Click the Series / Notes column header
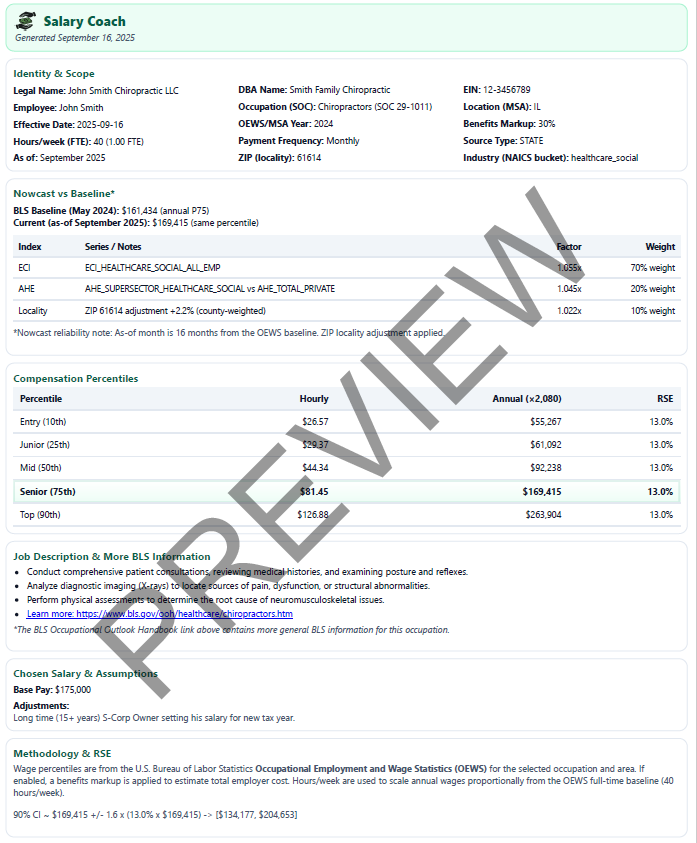This screenshot has width=697, height=843. 113,247
